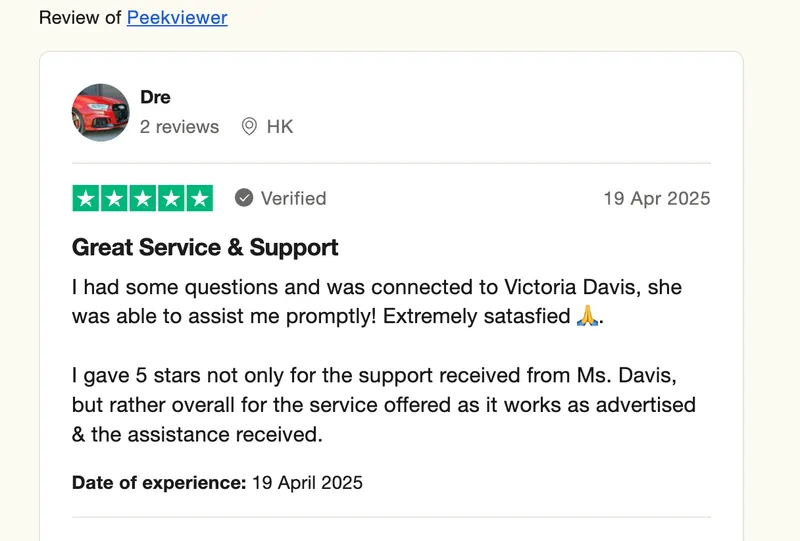Click the 19 Apr 2025 review date
Screen dimensions: 800x541
pyautogui.click(x=656, y=198)
